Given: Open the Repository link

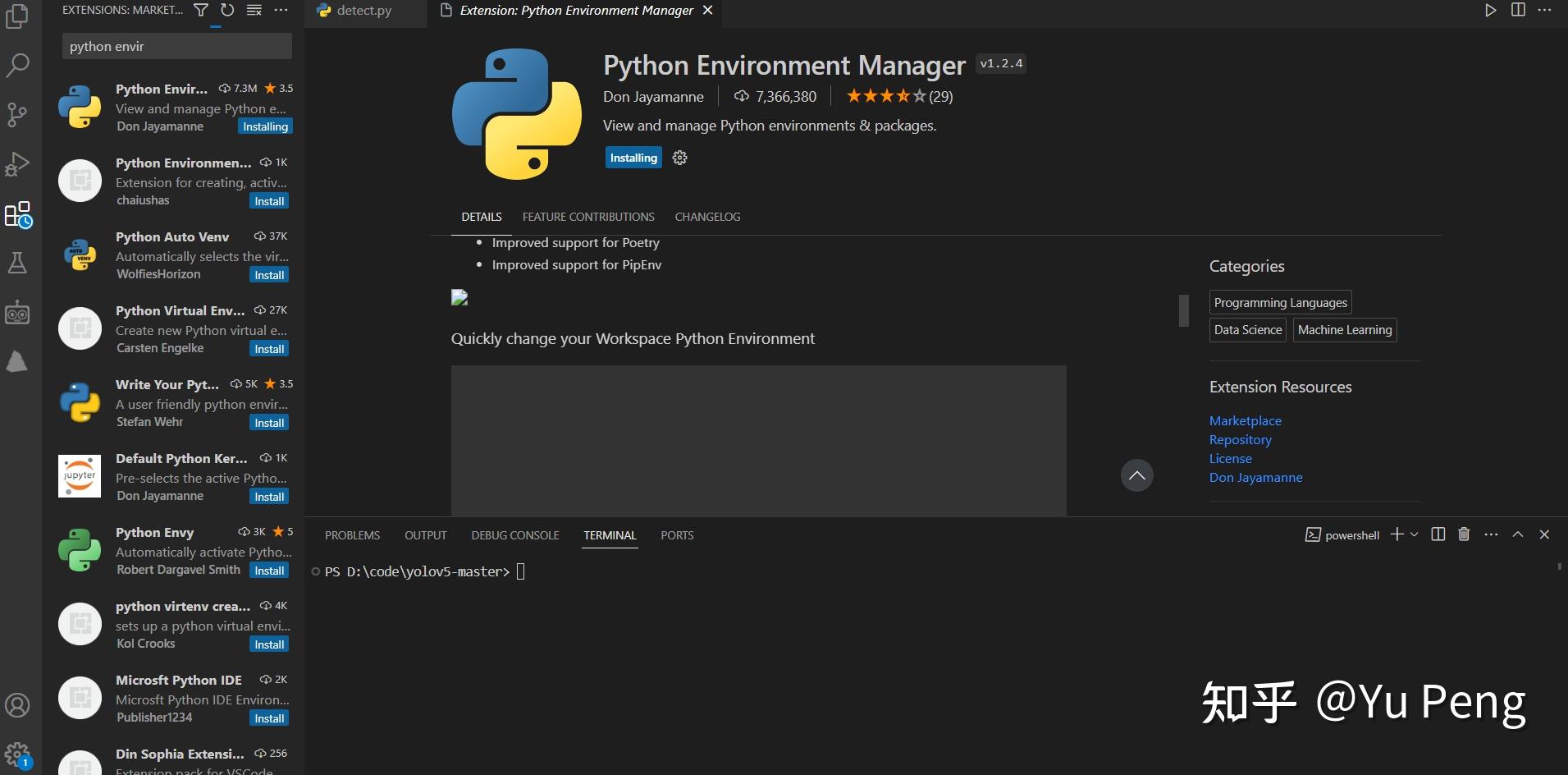Looking at the screenshot, I should tap(1240, 439).
